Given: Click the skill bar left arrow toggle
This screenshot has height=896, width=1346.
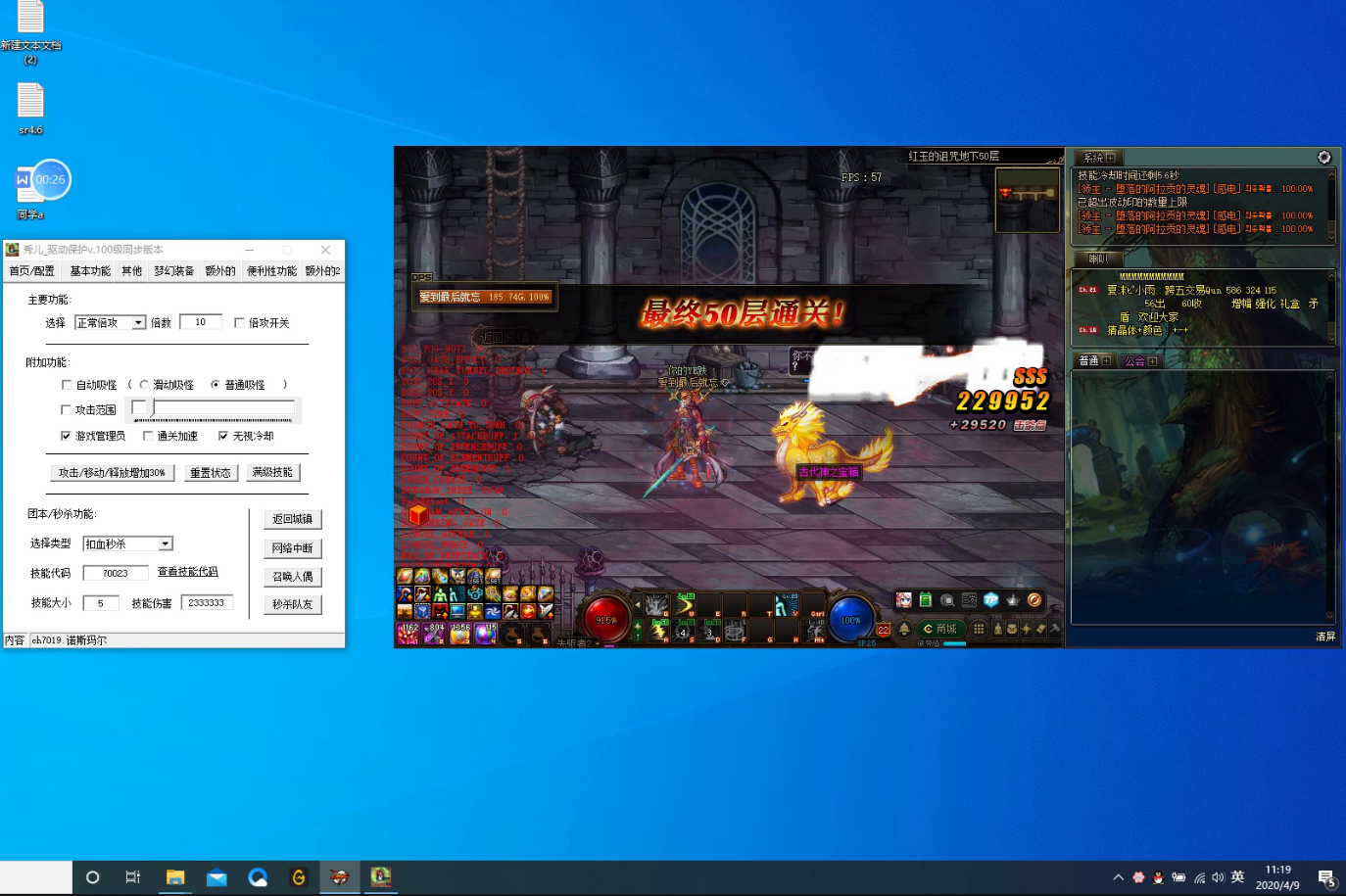Looking at the screenshot, I should click(637, 604).
